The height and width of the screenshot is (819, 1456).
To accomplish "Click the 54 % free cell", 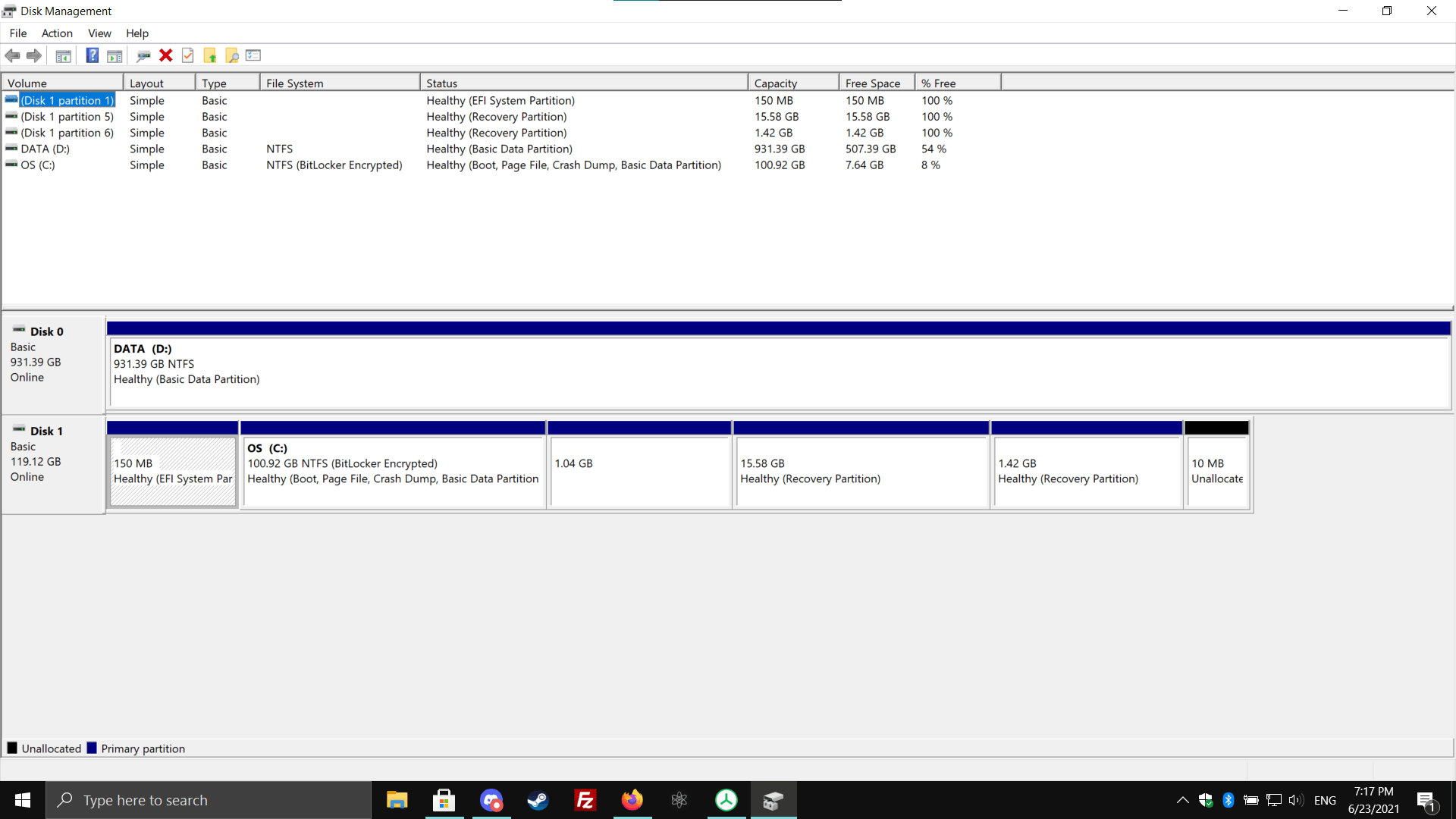I will (x=934, y=149).
